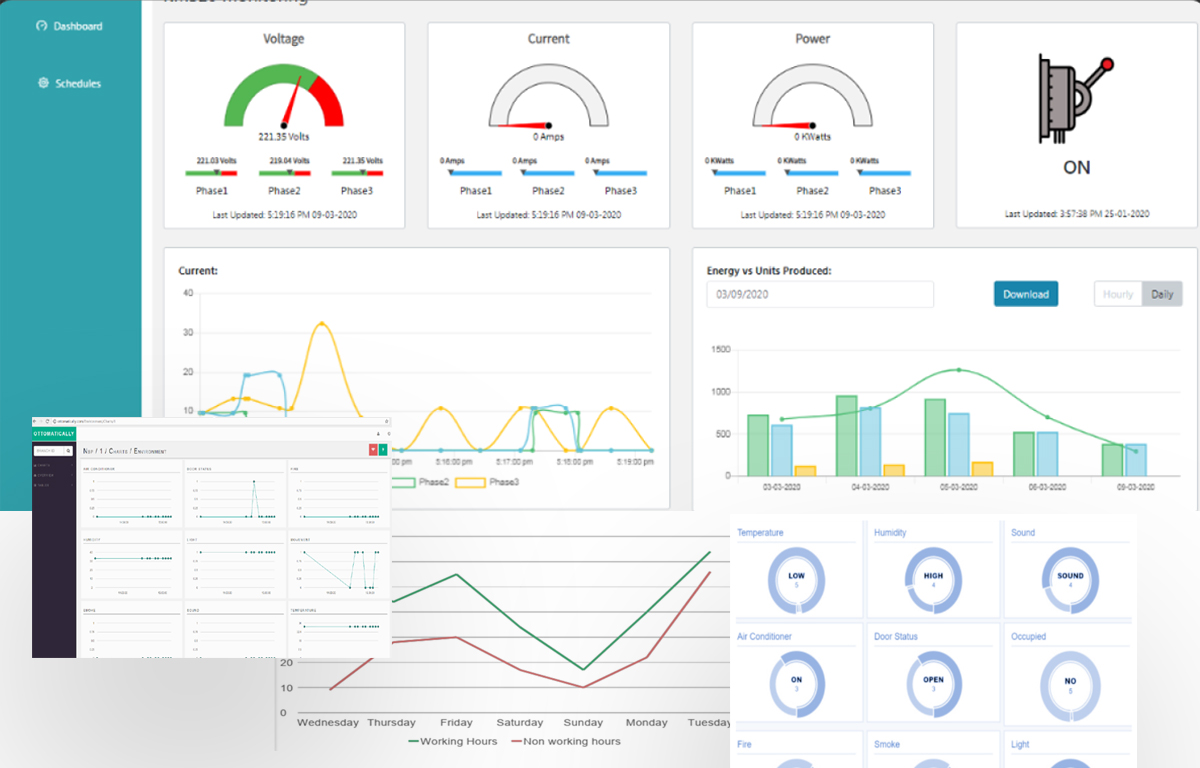The width and height of the screenshot is (1200, 768).
Task: Click Power Phase1 indicator bar
Action: click(x=740, y=173)
